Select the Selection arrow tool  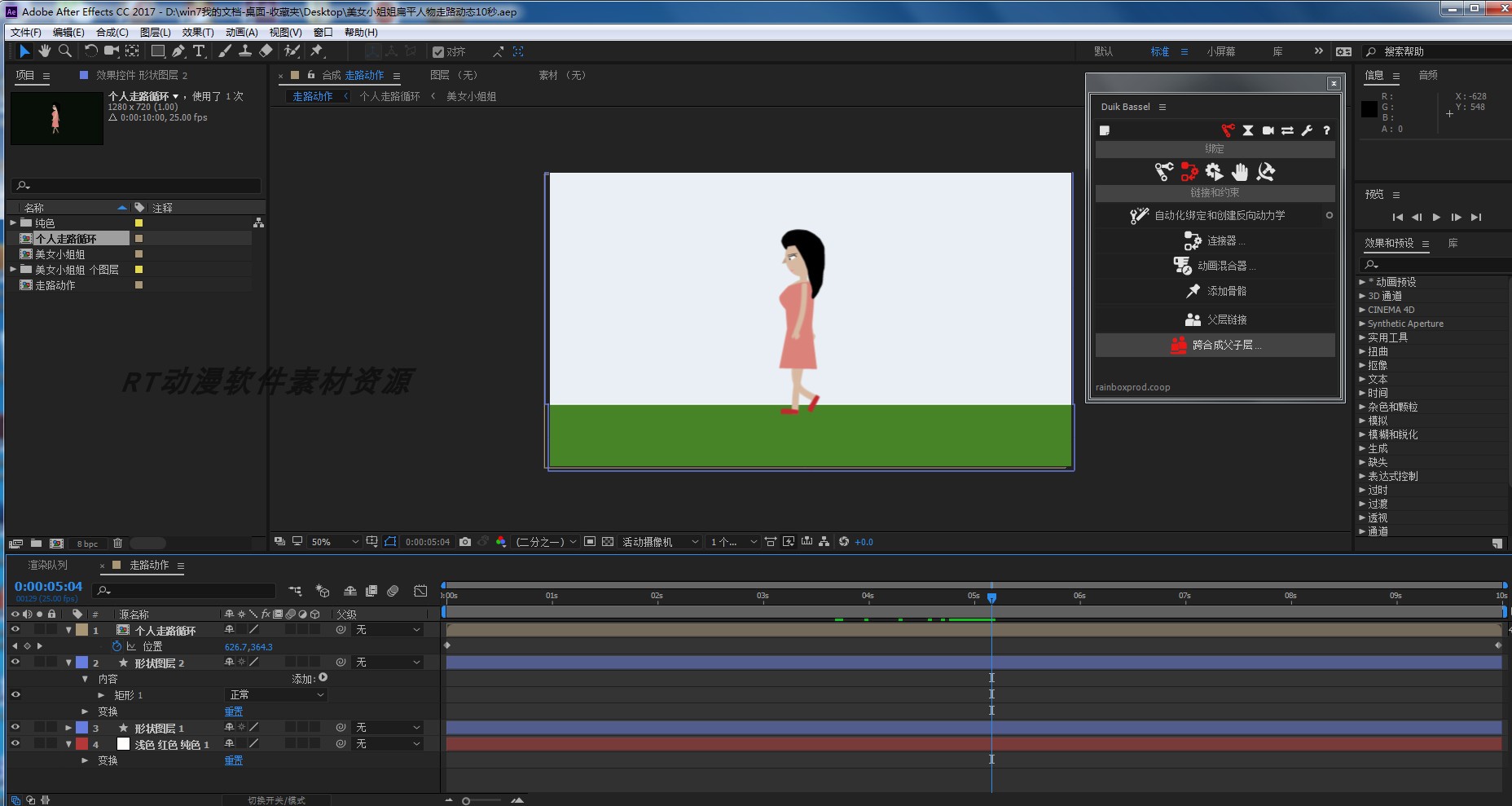(x=24, y=51)
